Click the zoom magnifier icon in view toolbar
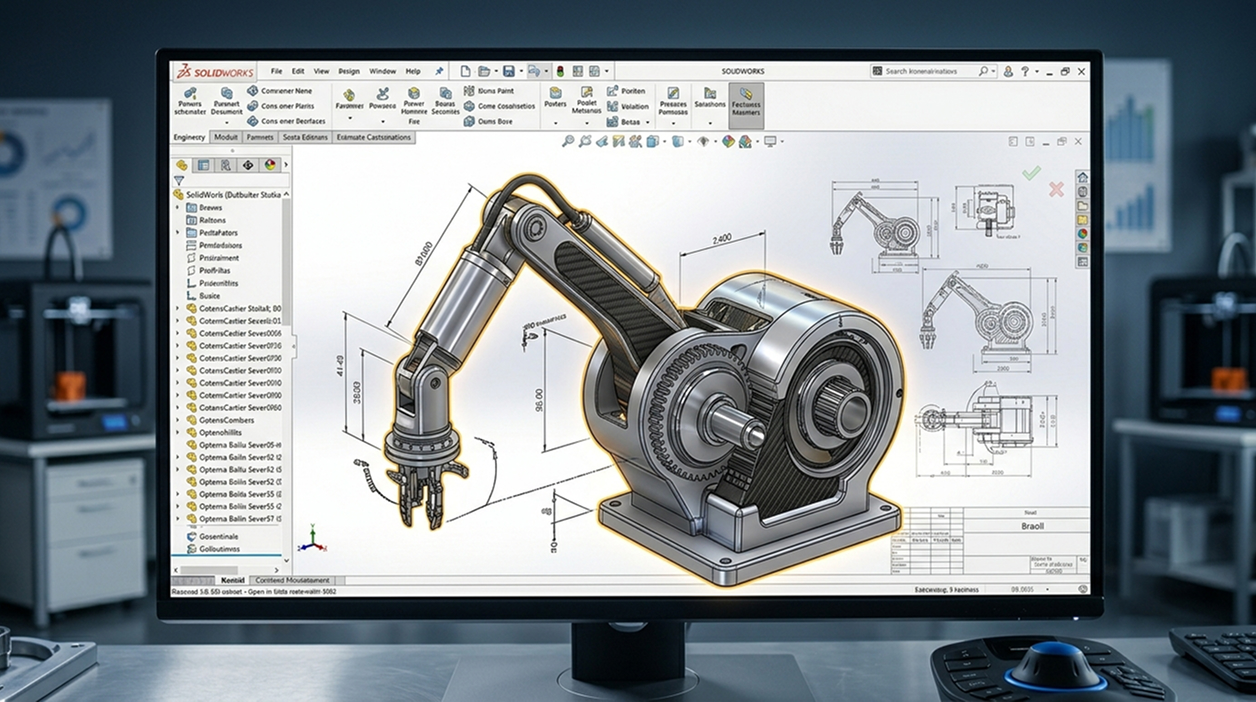1256x702 pixels. click(568, 141)
